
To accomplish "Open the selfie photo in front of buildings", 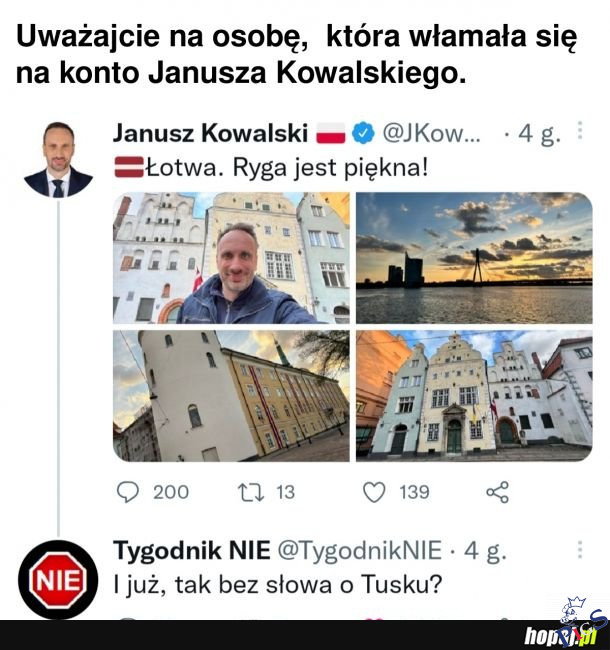I will tap(231, 258).
